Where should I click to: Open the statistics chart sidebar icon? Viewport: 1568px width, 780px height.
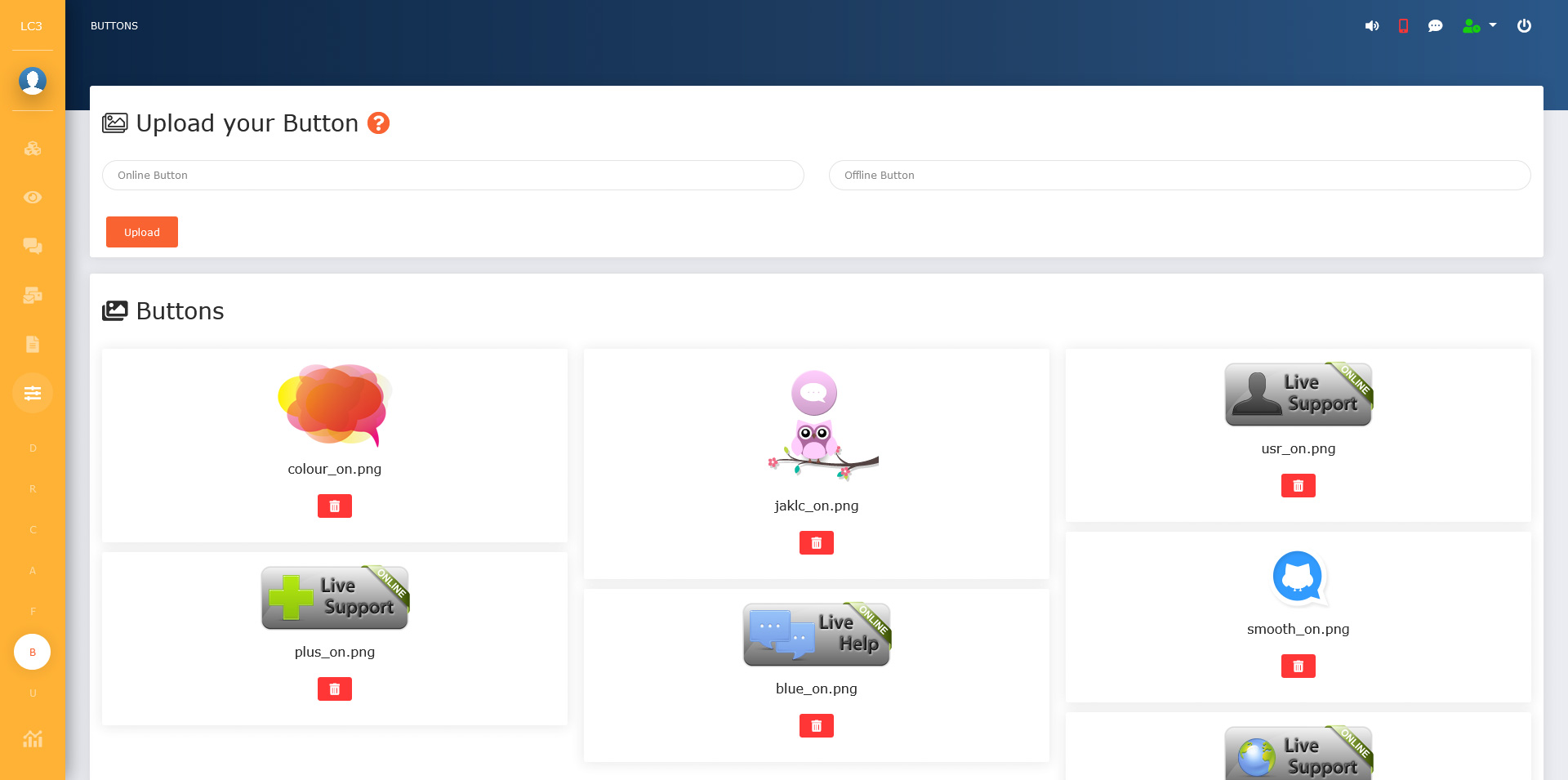point(33,739)
